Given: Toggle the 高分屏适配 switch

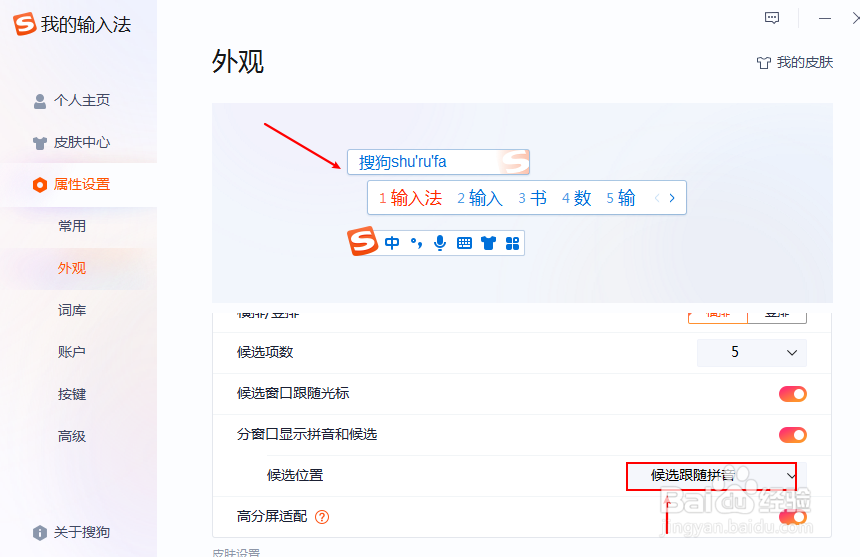Looking at the screenshot, I should pyautogui.click(x=793, y=517).
